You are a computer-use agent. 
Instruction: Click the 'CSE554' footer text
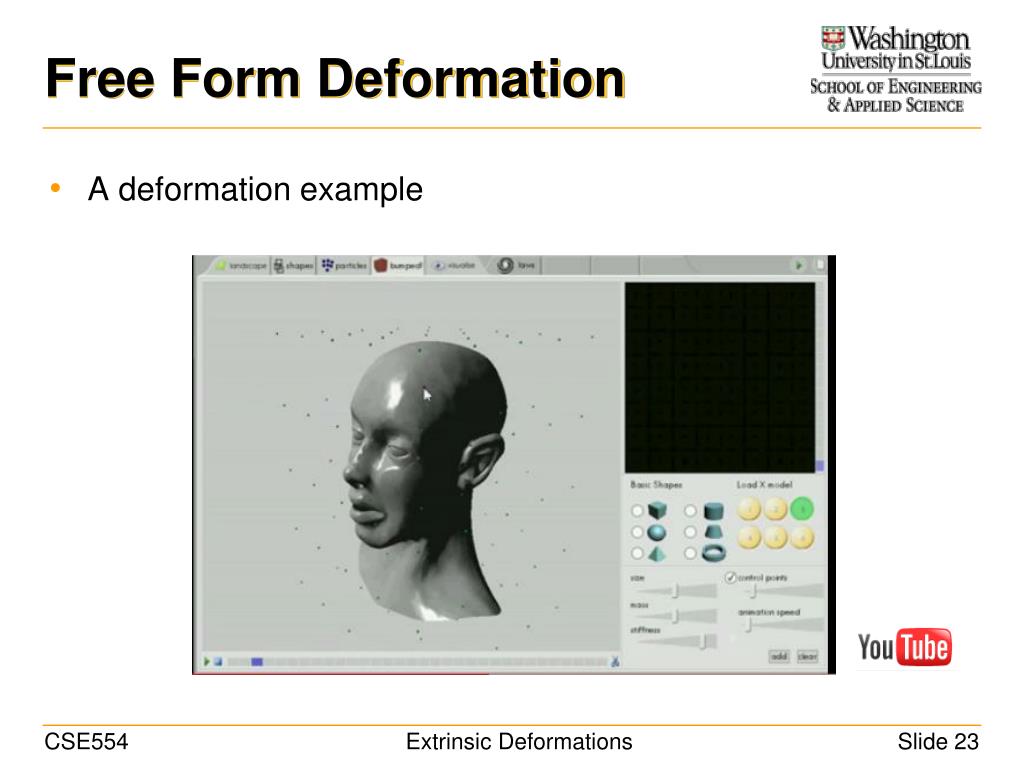[86, 741]
